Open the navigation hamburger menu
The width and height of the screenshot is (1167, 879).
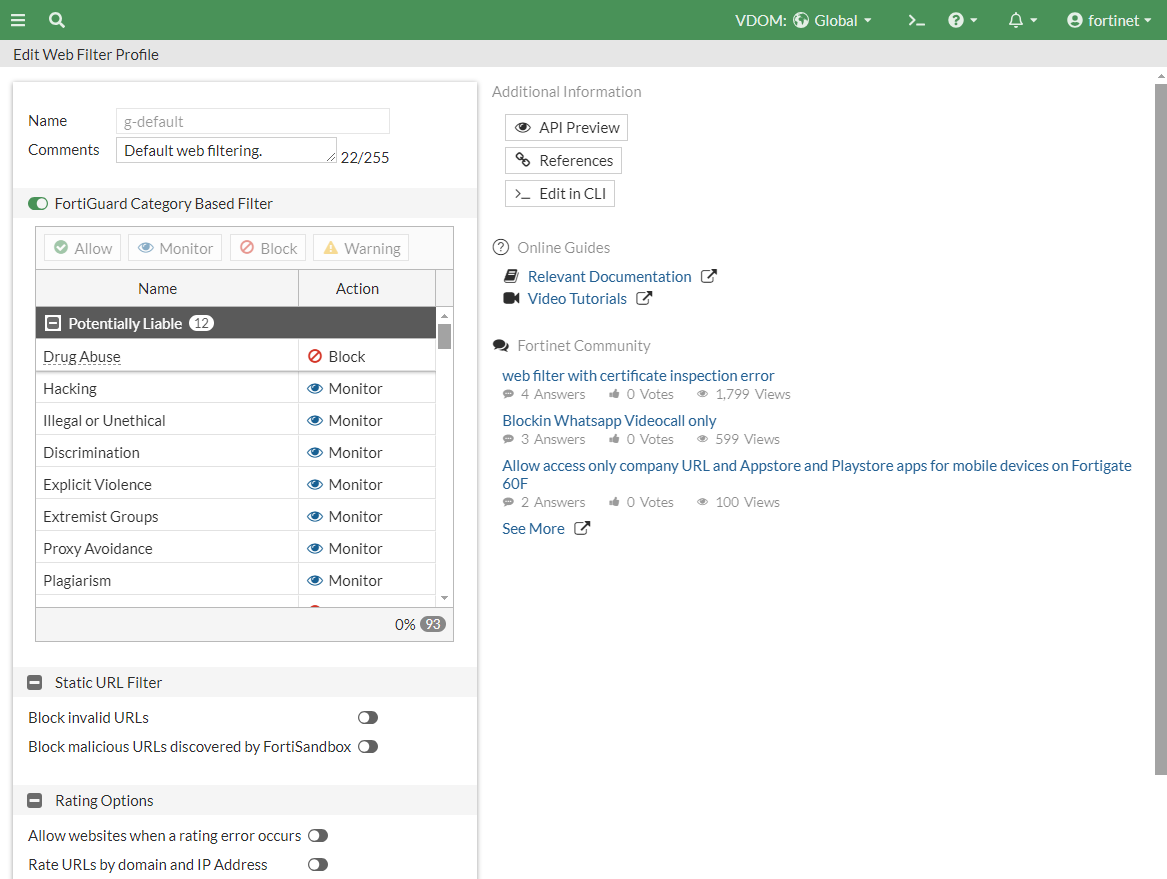18,20
